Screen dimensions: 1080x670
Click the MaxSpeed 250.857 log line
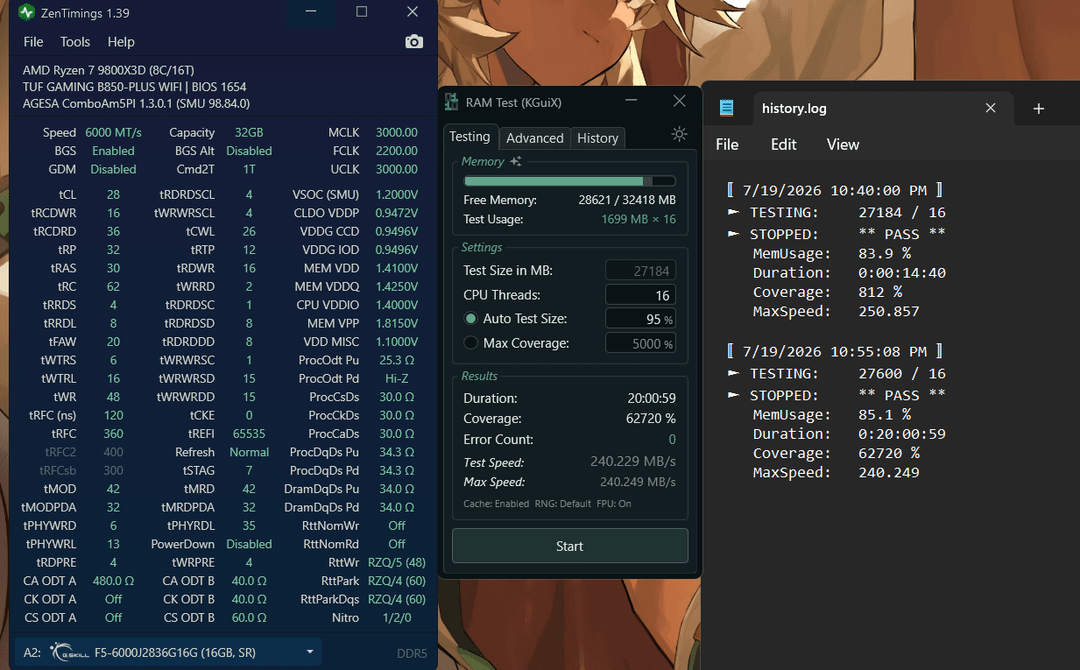click(835, 311)
